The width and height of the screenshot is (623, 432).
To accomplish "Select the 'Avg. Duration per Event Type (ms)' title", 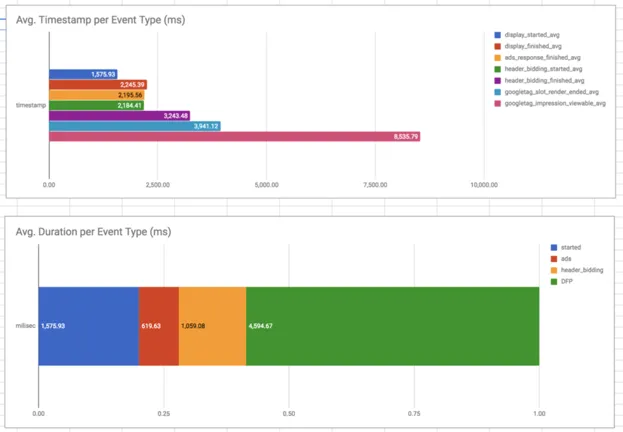I will coord(97,231).
